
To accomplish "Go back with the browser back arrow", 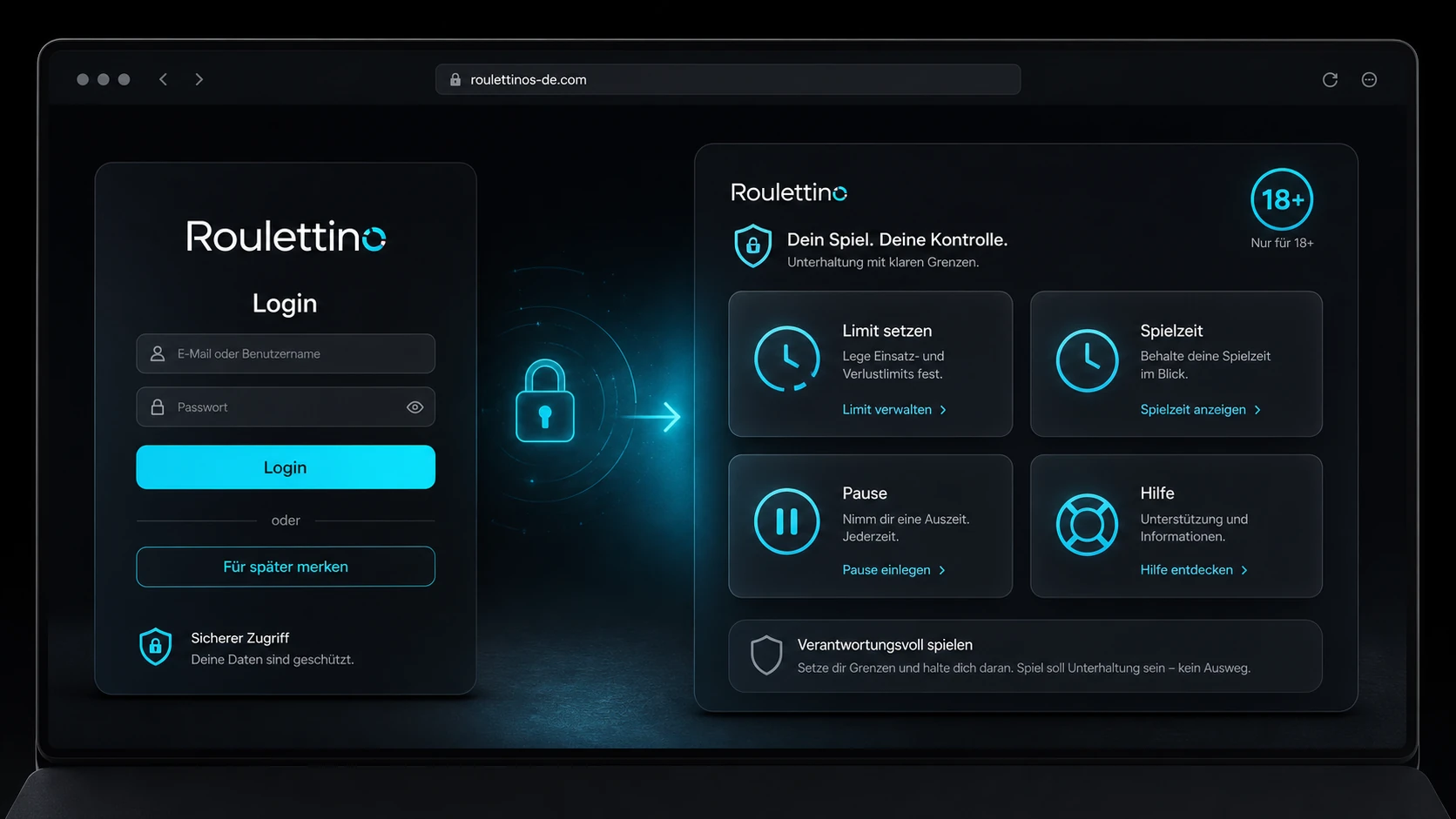I will 163,79.
